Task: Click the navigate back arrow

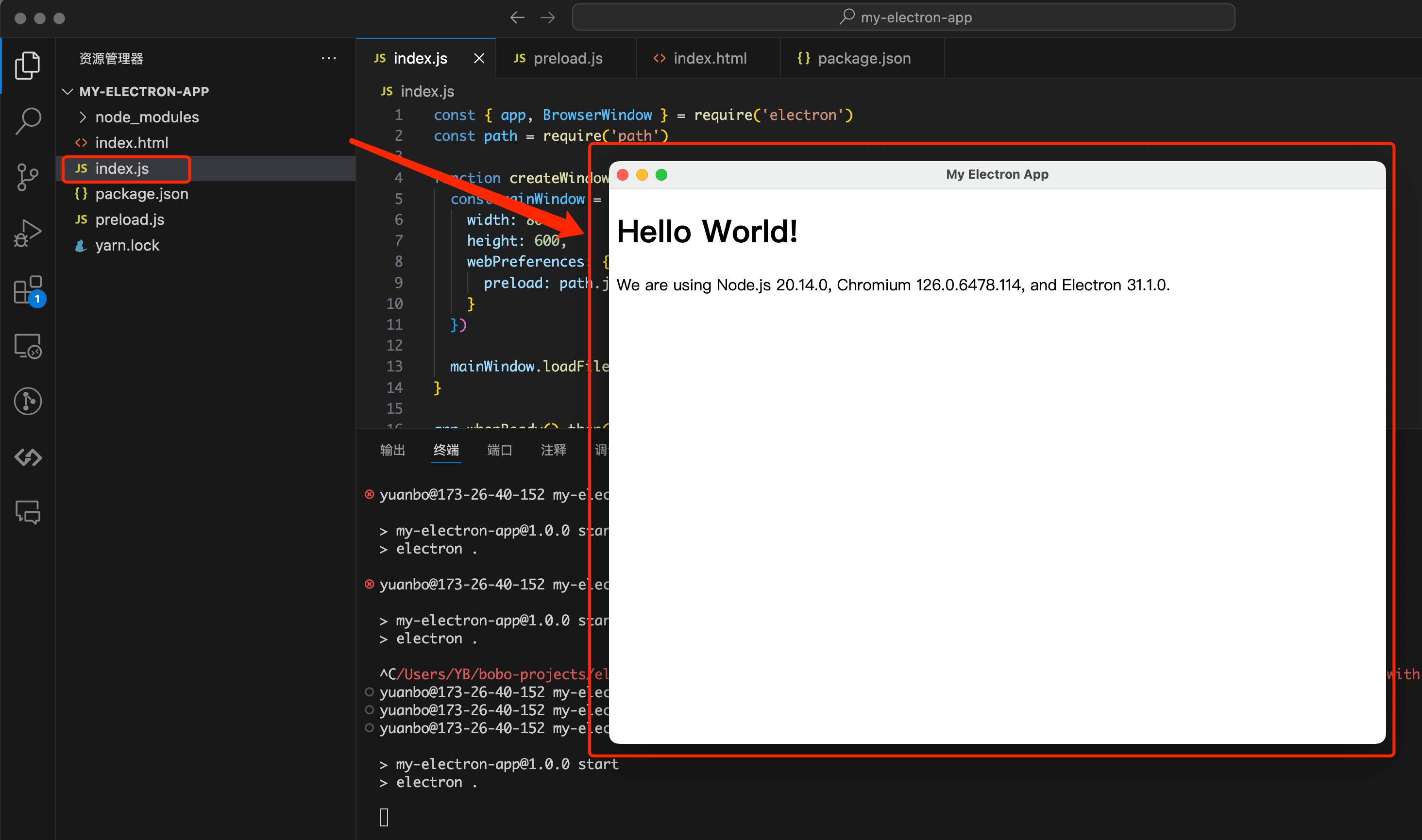Action: [x=517, y=17]
